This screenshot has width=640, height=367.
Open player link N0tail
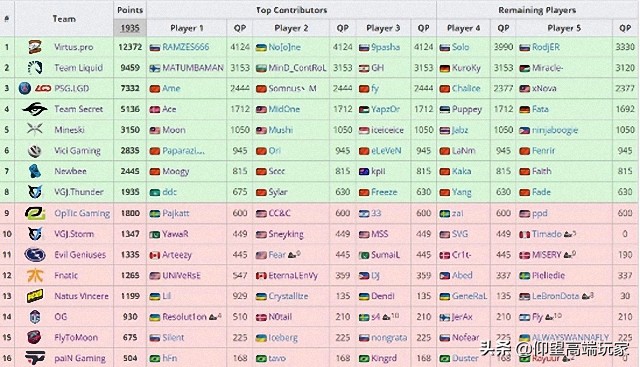tap(280, 317)
